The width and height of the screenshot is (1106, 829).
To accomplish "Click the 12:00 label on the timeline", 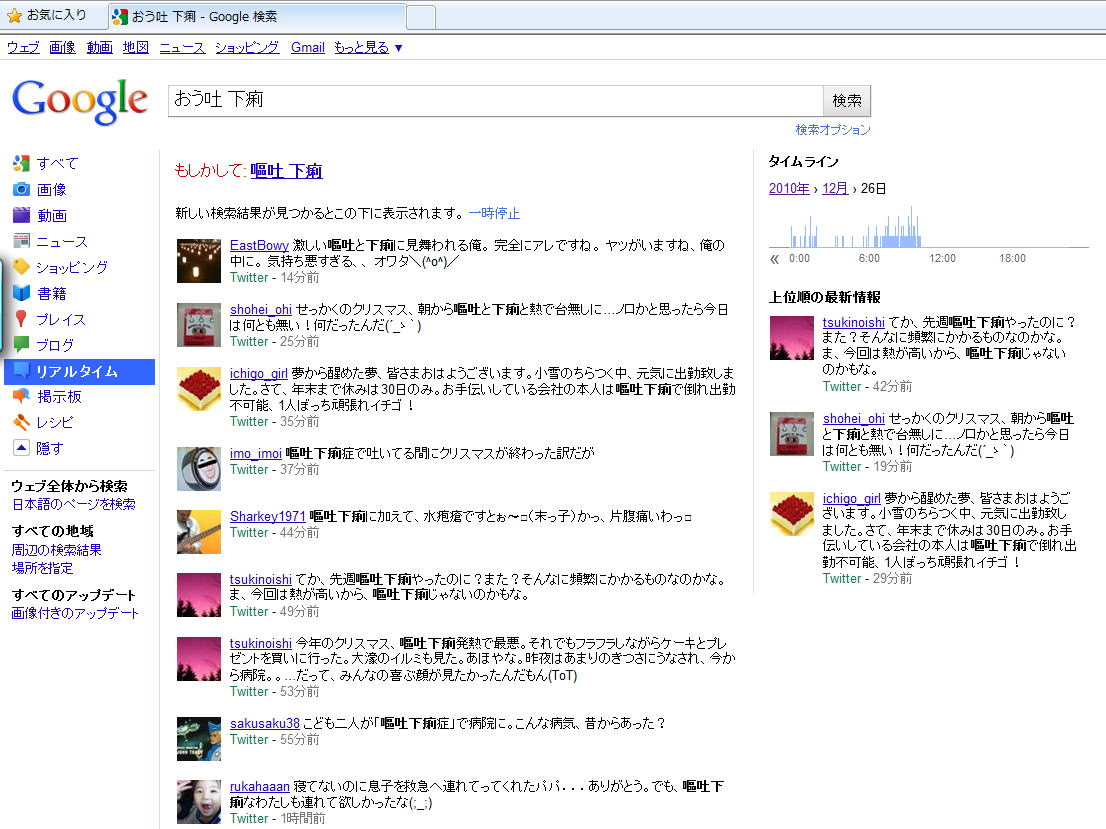I will pos(942,258).
